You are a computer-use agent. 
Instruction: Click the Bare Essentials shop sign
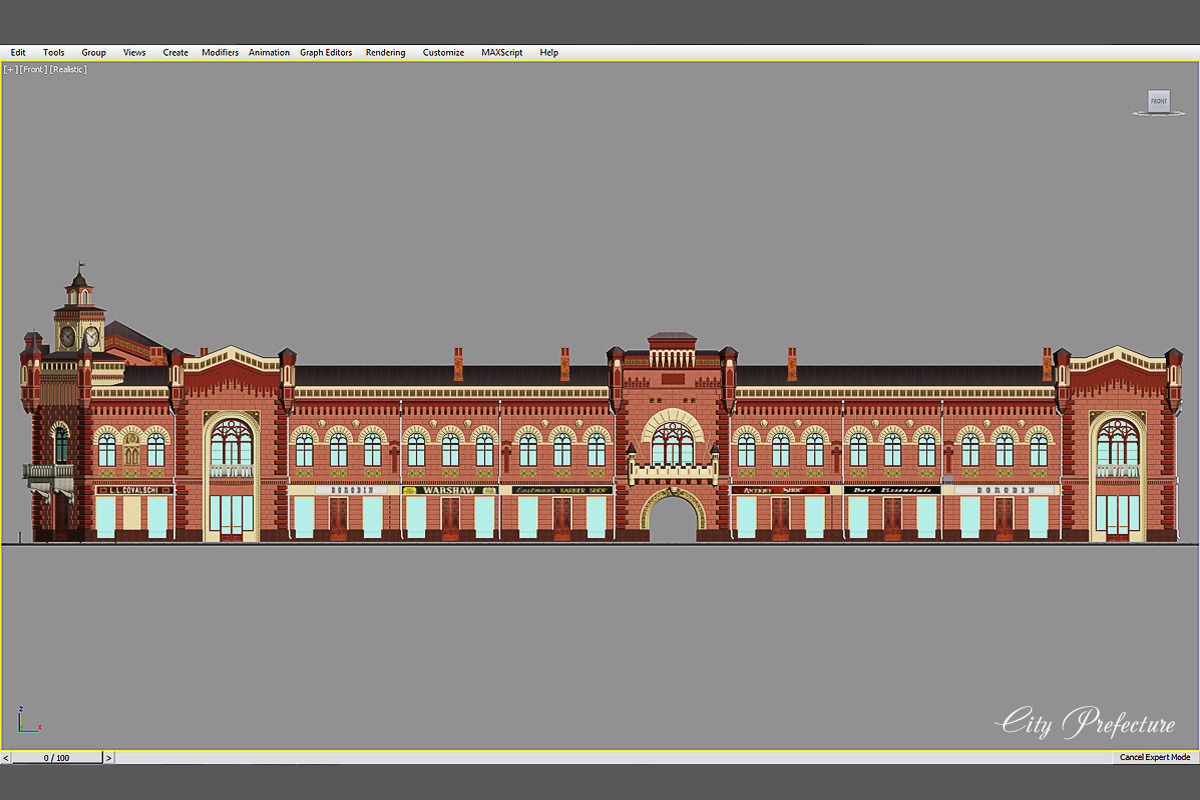click(x=892, y=491)
